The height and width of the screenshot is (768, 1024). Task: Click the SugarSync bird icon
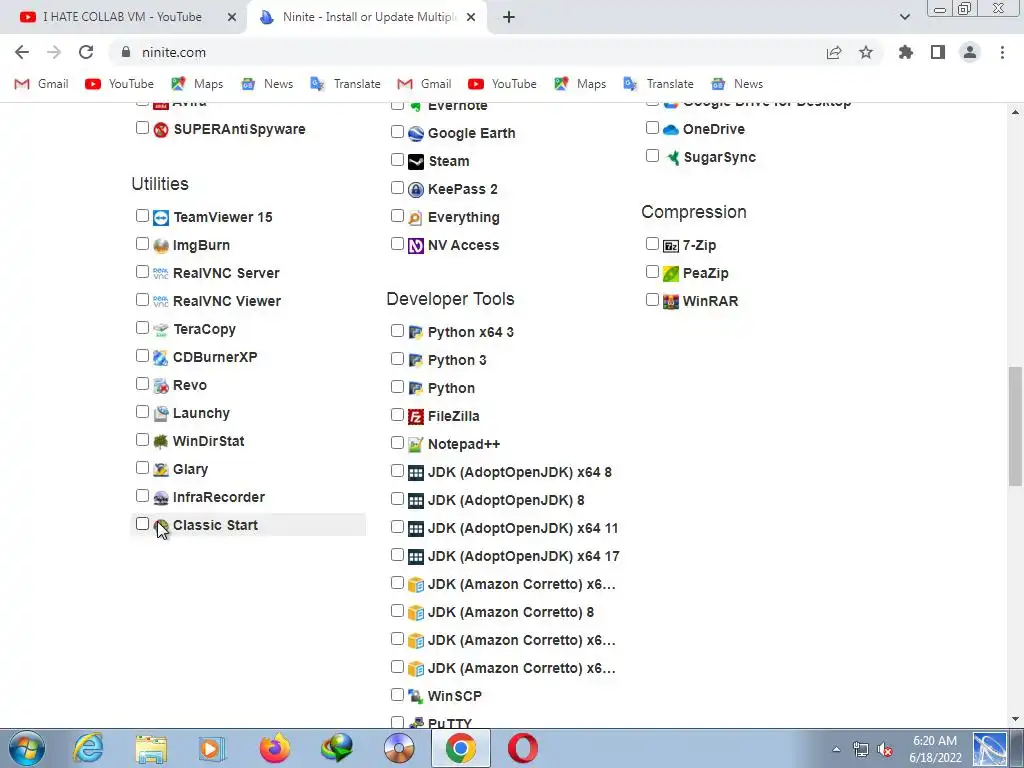pos(671,157)
